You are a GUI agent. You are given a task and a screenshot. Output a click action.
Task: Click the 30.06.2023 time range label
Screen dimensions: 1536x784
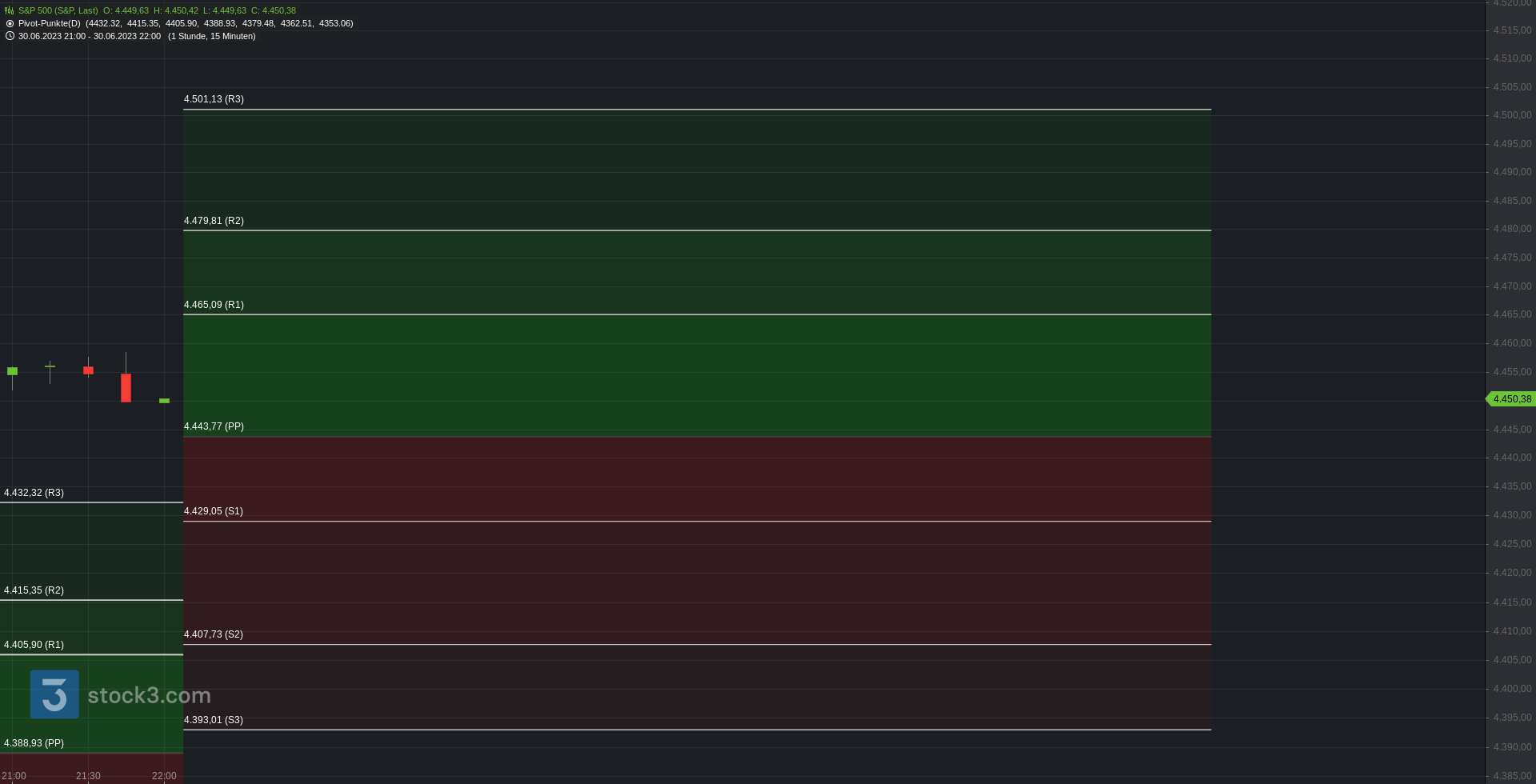(90, 36)
